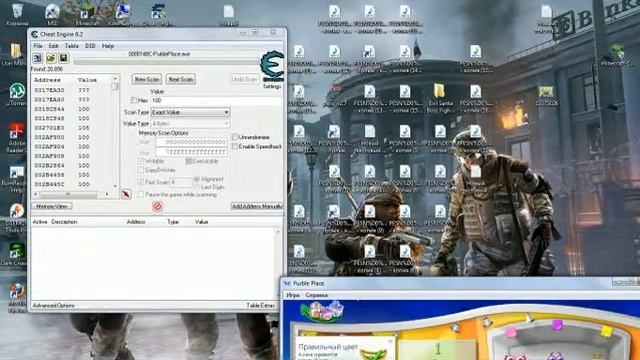
Task: Select the Evil Santa Boss Fight folder
Action: pyautogui.click(x=440, y=98)
